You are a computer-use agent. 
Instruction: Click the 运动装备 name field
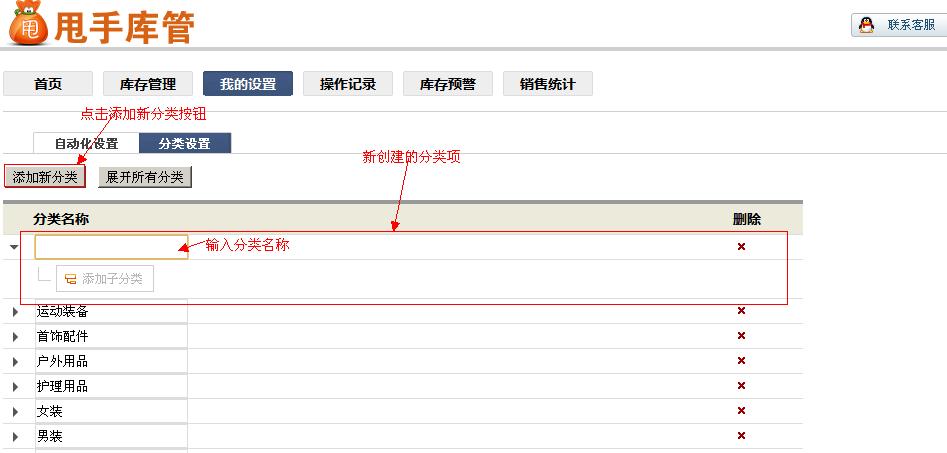pos(112,311)
